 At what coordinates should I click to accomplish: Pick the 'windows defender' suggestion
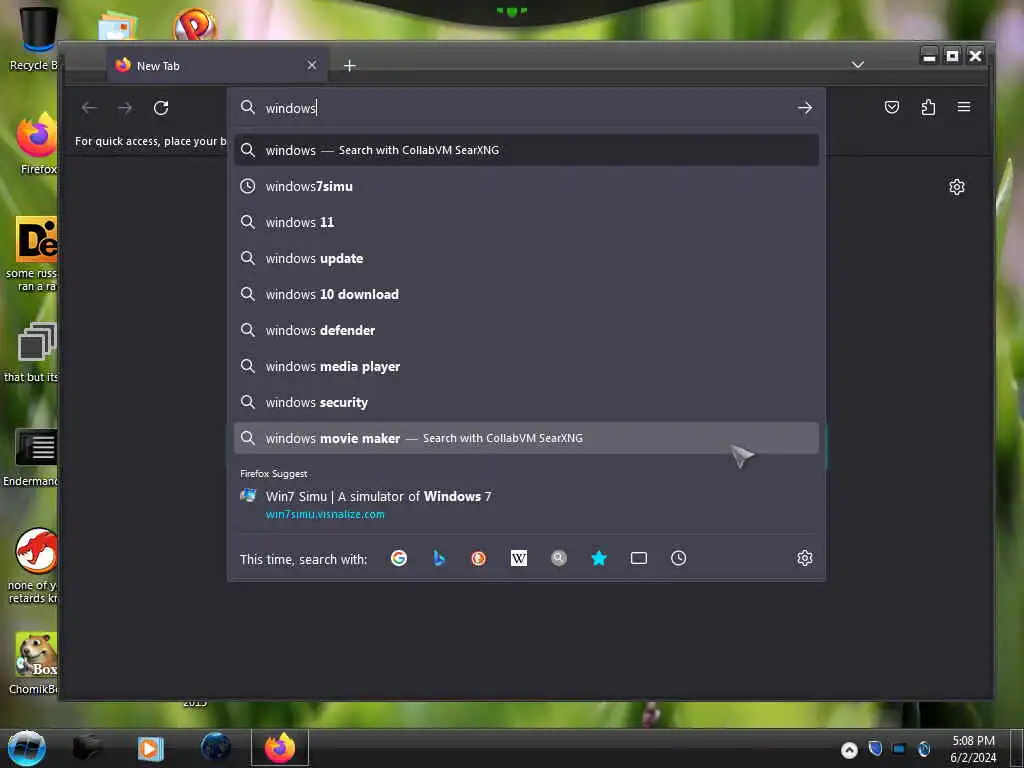coord(526,330)
